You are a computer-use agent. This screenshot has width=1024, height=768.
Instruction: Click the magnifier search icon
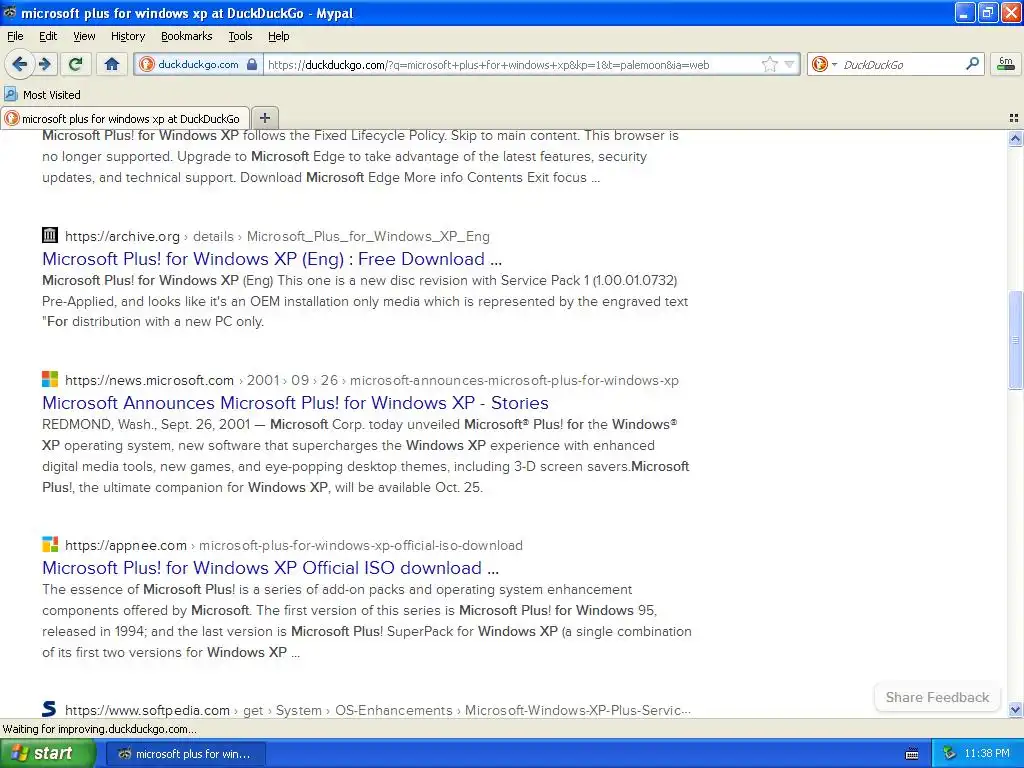tap(972, 64)
